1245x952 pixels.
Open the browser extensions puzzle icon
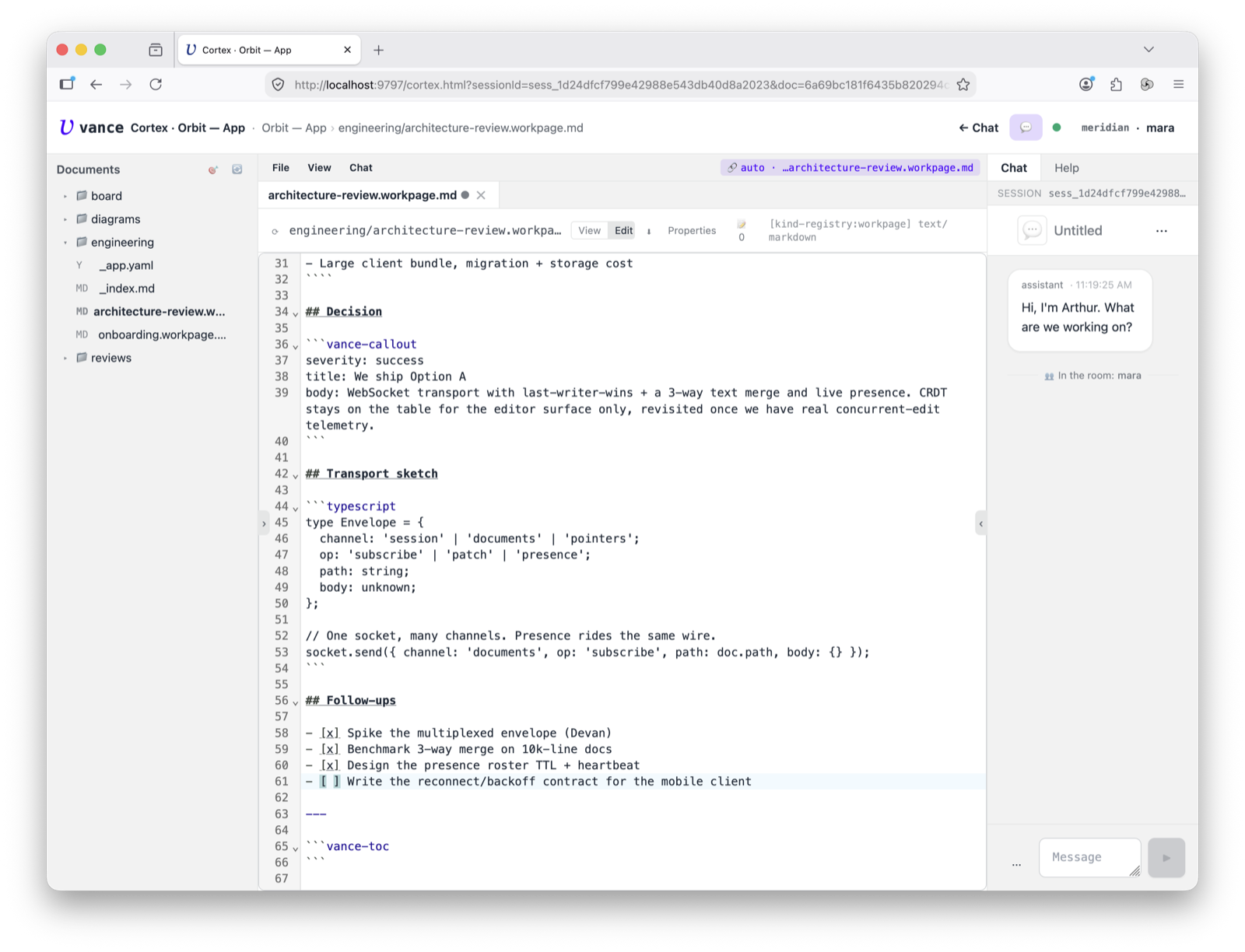coord(1117,84)
